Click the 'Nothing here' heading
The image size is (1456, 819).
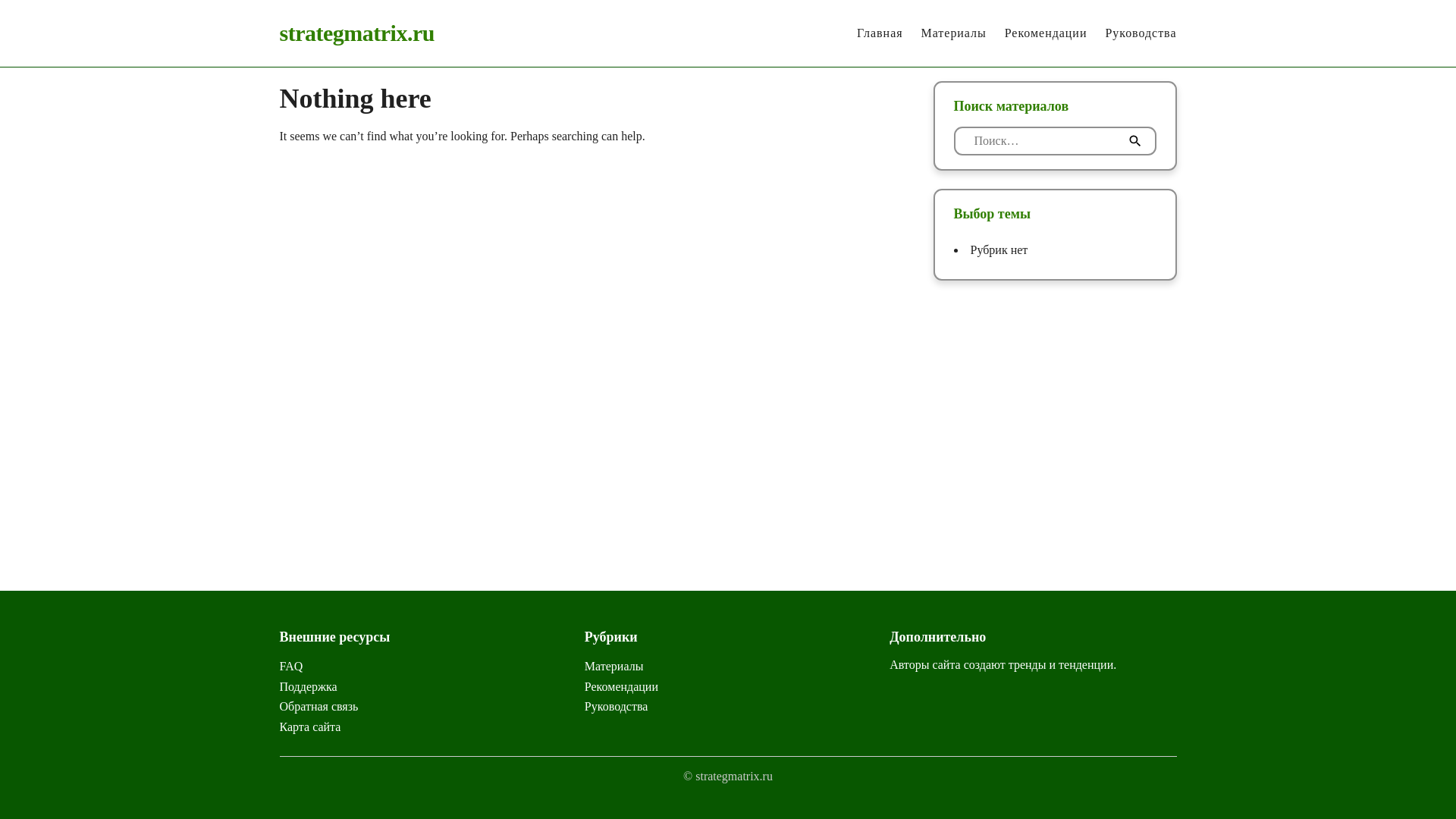coord(355,99)
